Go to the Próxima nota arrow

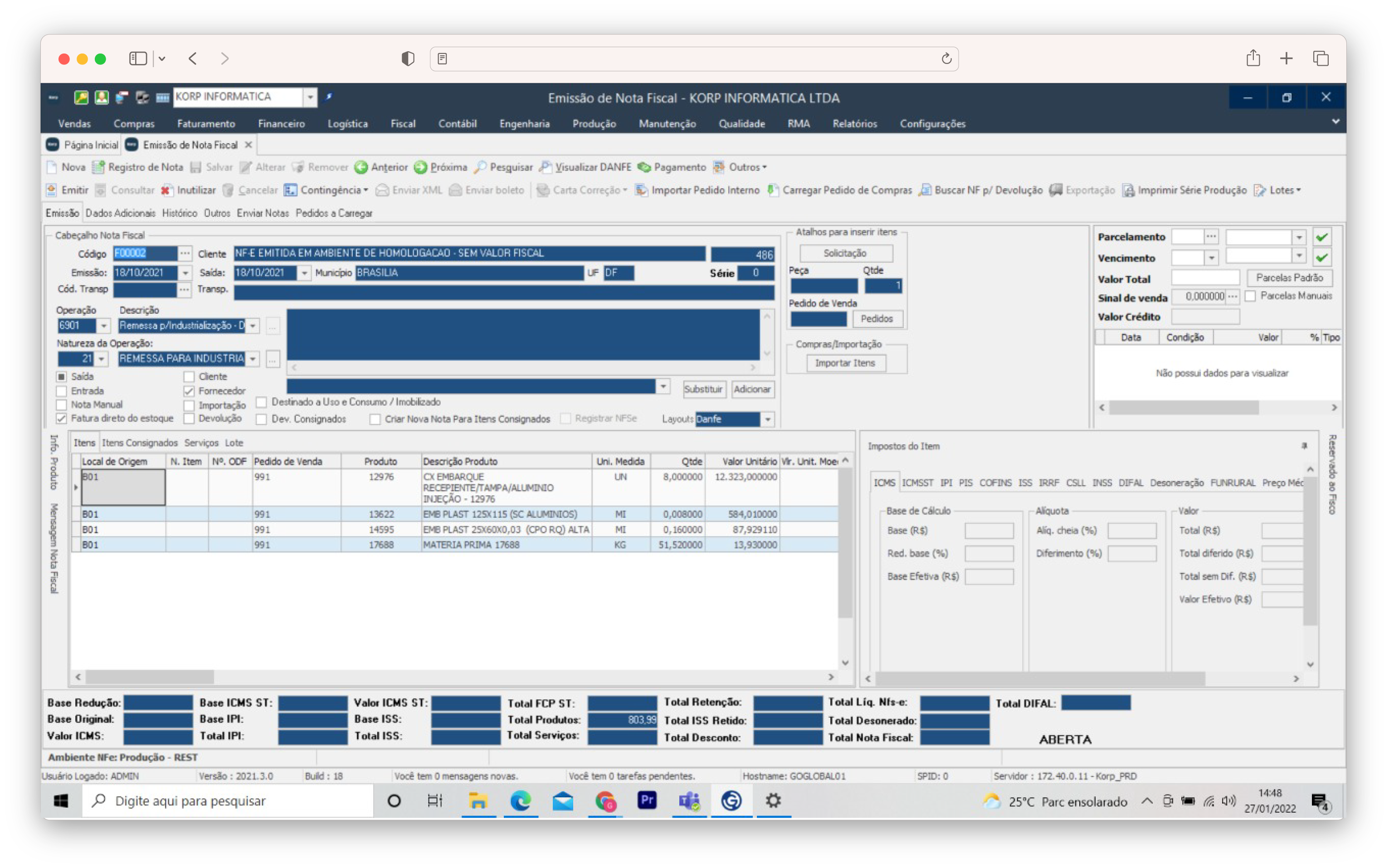421,167
